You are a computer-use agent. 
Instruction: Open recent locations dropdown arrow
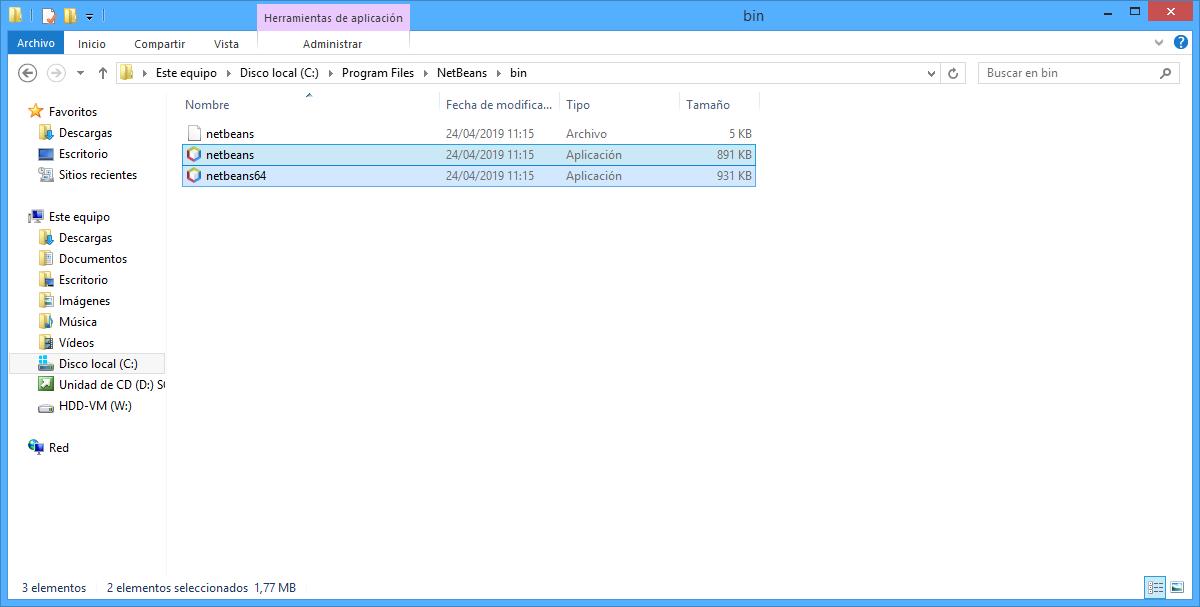81,73
